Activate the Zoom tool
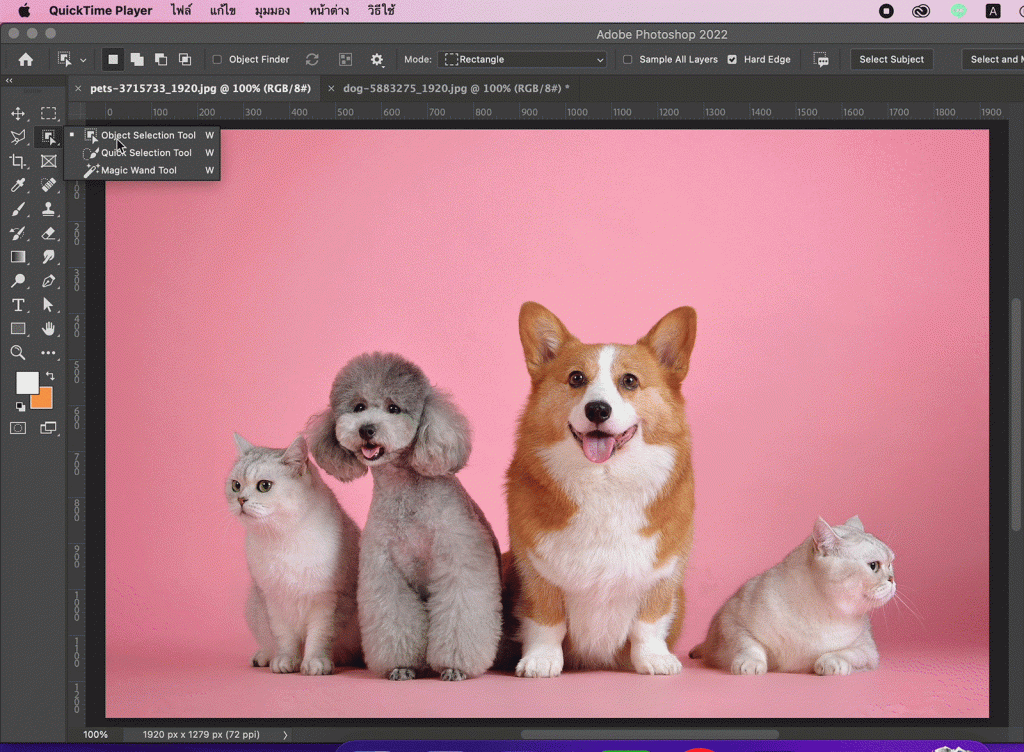This screenshot has width=1024, height=752. (x=18, y=353)
